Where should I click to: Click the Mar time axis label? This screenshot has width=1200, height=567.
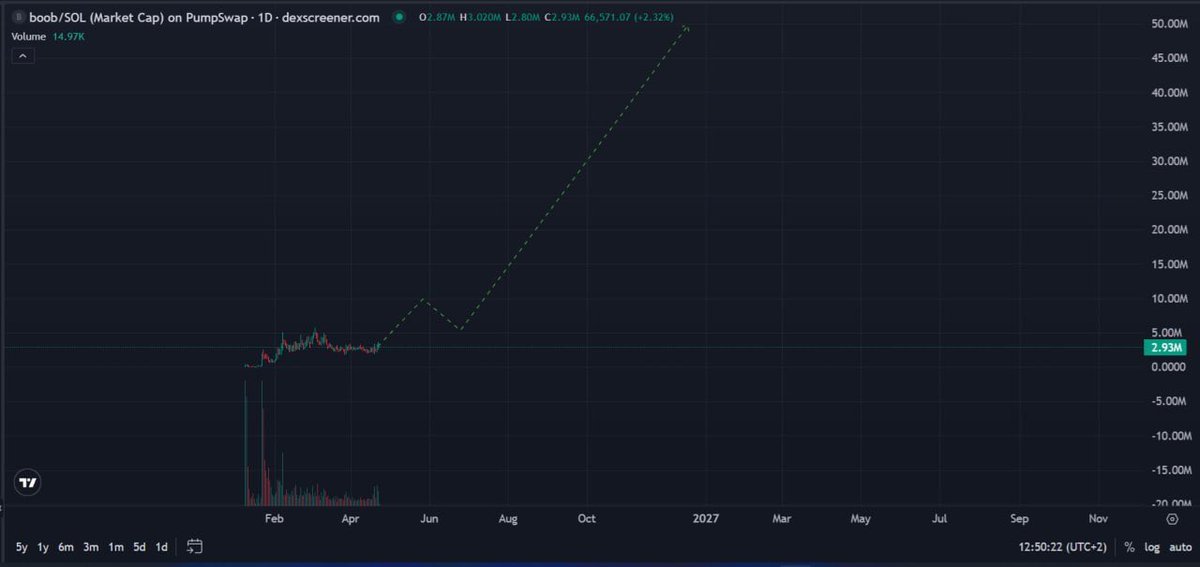click(782, 519)
